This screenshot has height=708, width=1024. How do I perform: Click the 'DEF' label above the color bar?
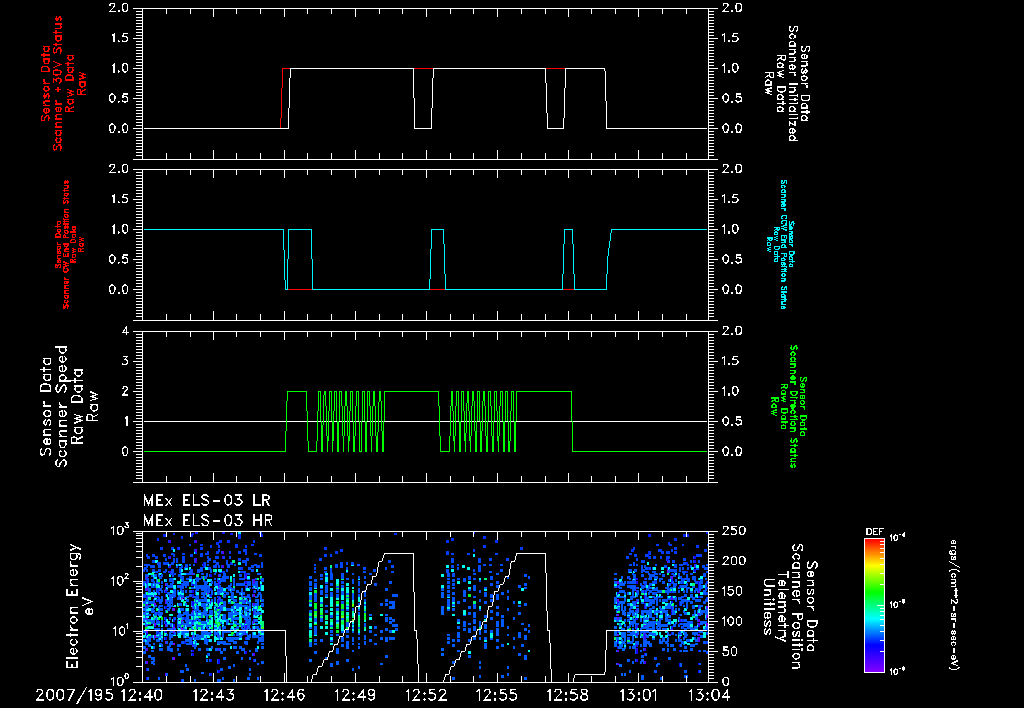pyautogui.click(x=874, y=532)
